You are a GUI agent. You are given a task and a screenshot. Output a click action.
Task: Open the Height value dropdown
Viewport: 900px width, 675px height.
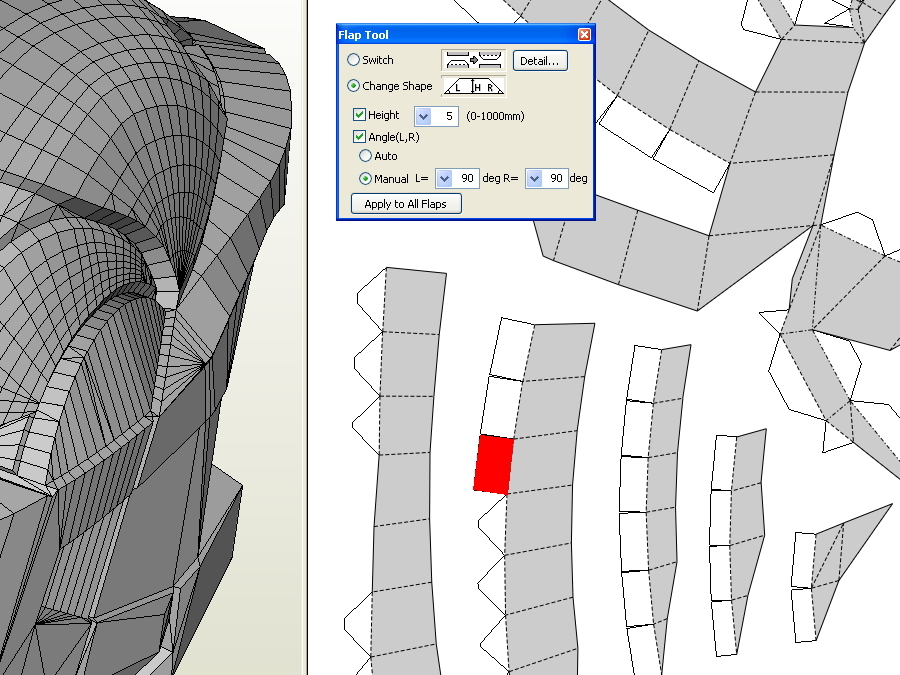[424, 117]
